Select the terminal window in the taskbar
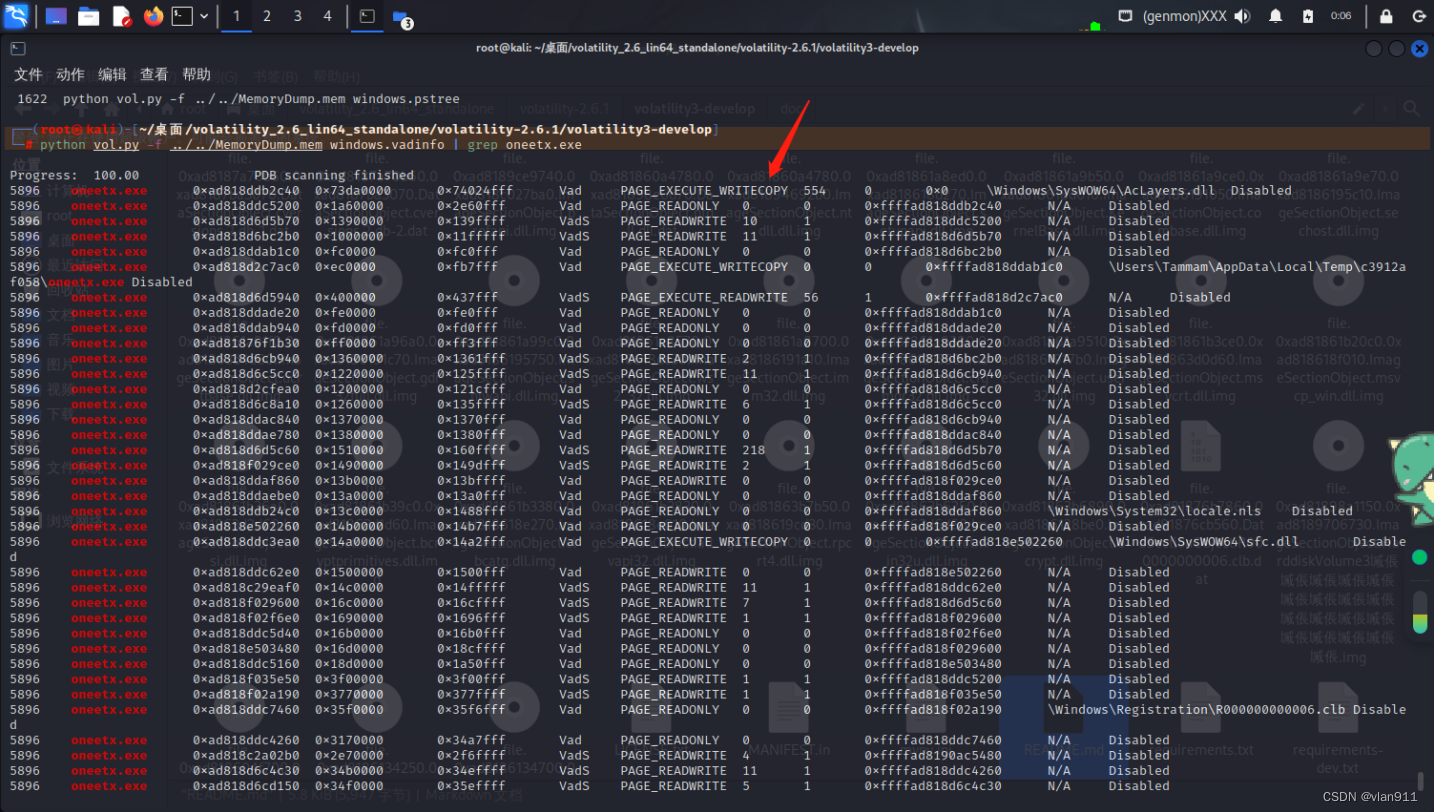The image size is (1434, 812). click(x=368, y=16)
